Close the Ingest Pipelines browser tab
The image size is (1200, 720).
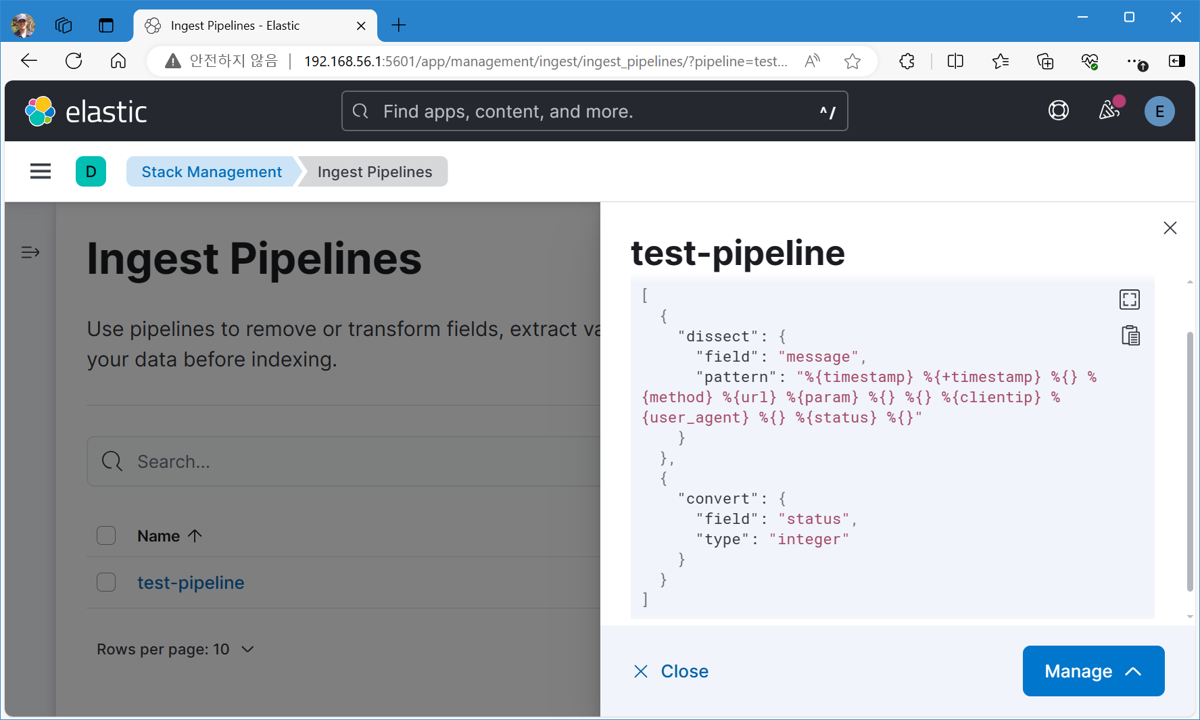(x=361, y=26)
